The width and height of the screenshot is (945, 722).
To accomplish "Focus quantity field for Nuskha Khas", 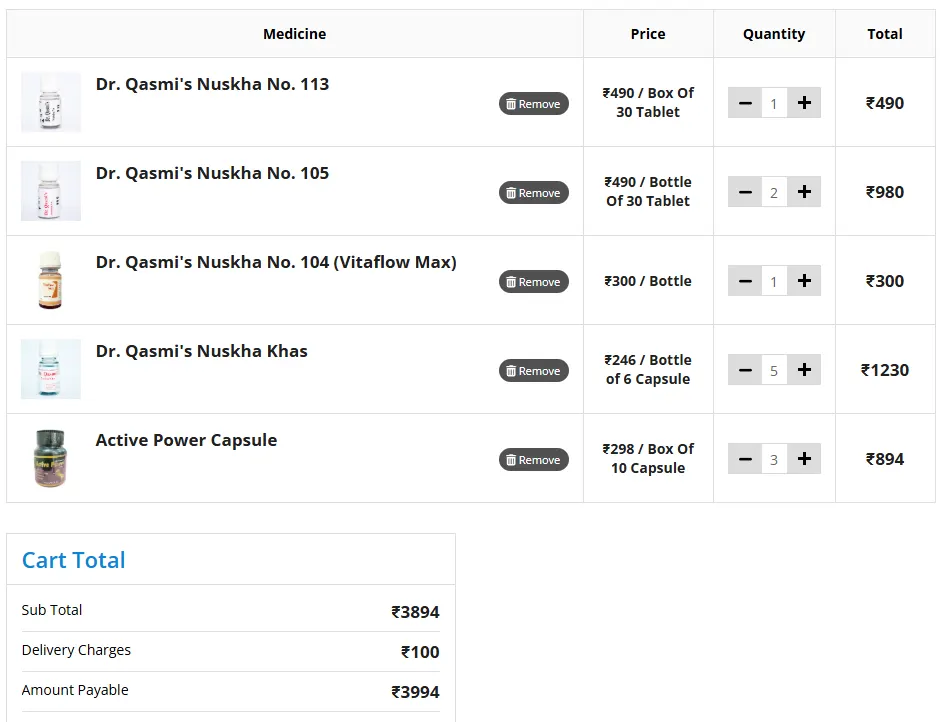I will [x=774, y=370].
